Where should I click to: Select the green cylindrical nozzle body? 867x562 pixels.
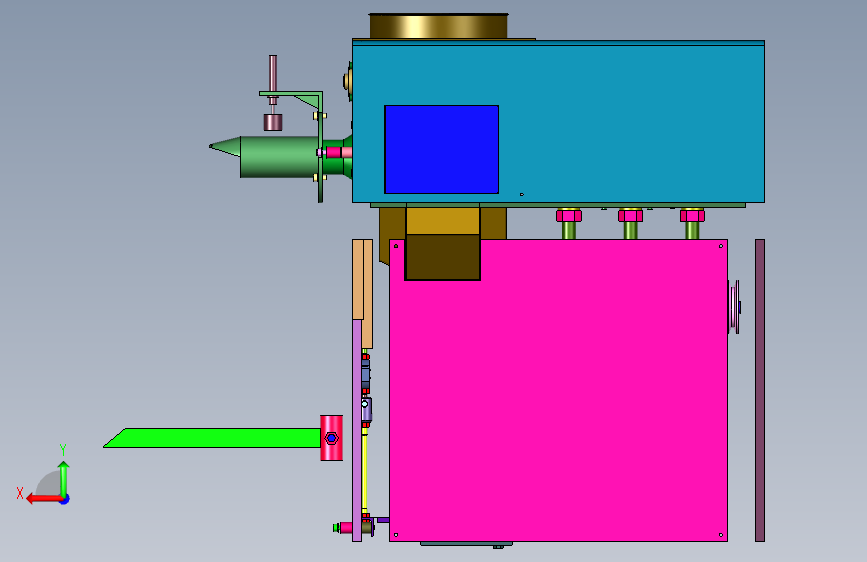click(279, 157)
